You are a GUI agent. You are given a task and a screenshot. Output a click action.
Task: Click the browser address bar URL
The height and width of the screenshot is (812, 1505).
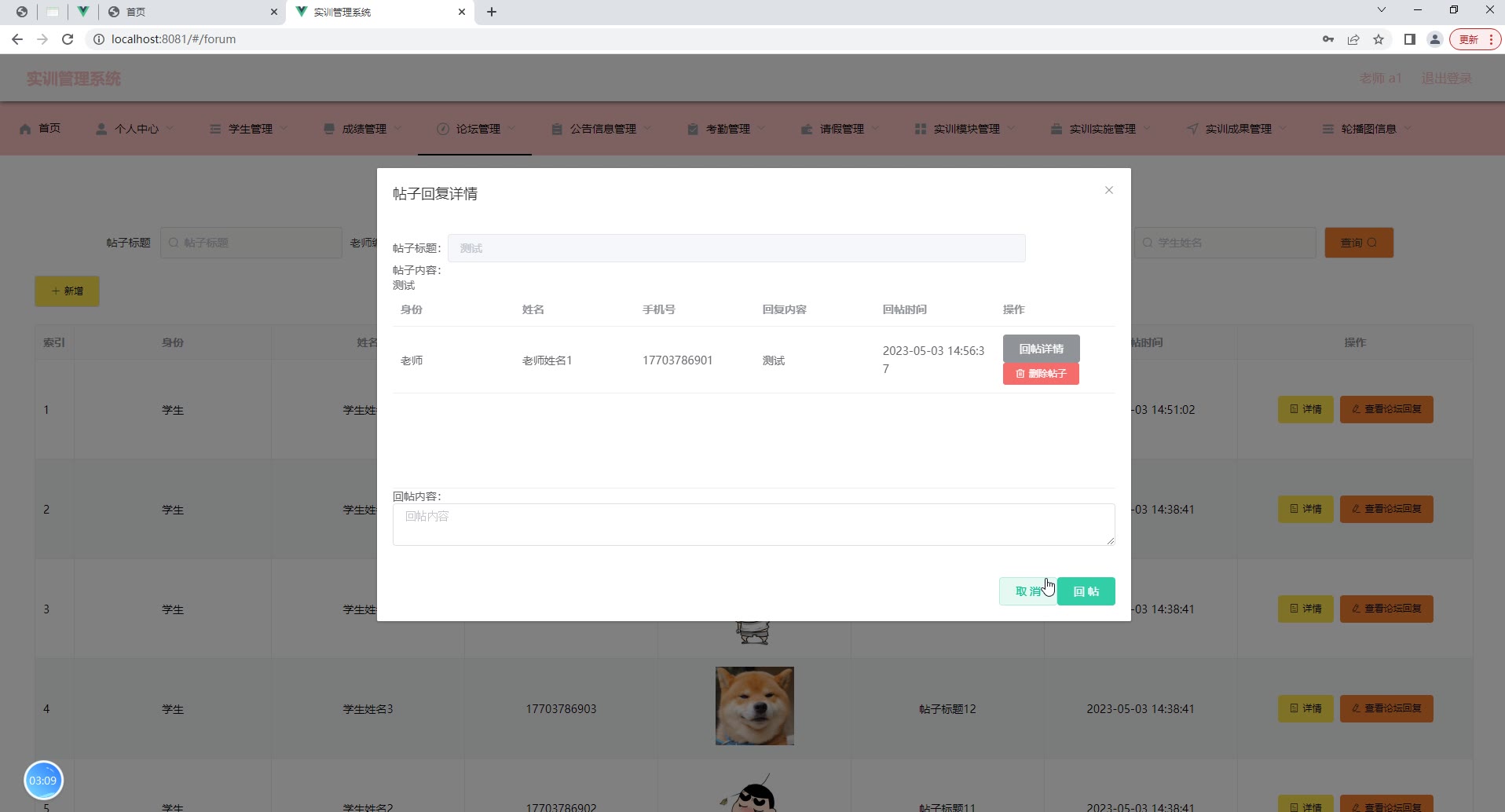click(174, 39)
